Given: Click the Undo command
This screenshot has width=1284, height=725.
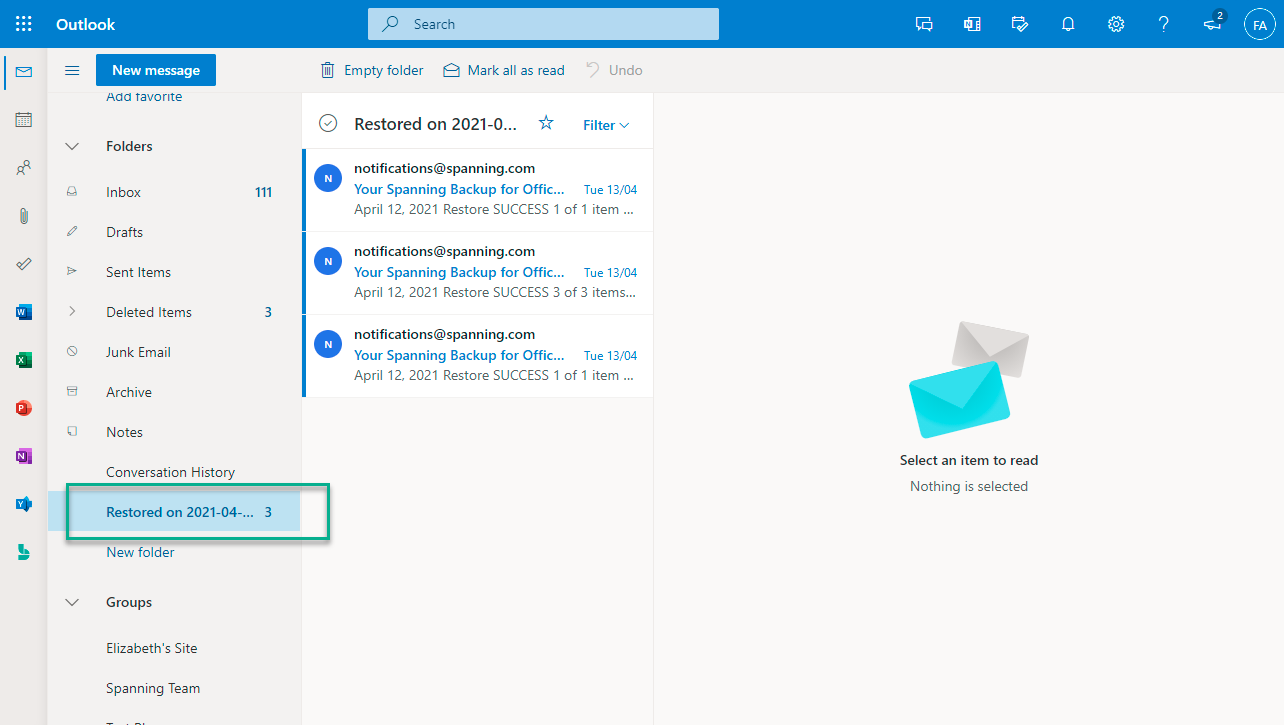Looking at the screenshot, I should (614, 70).
